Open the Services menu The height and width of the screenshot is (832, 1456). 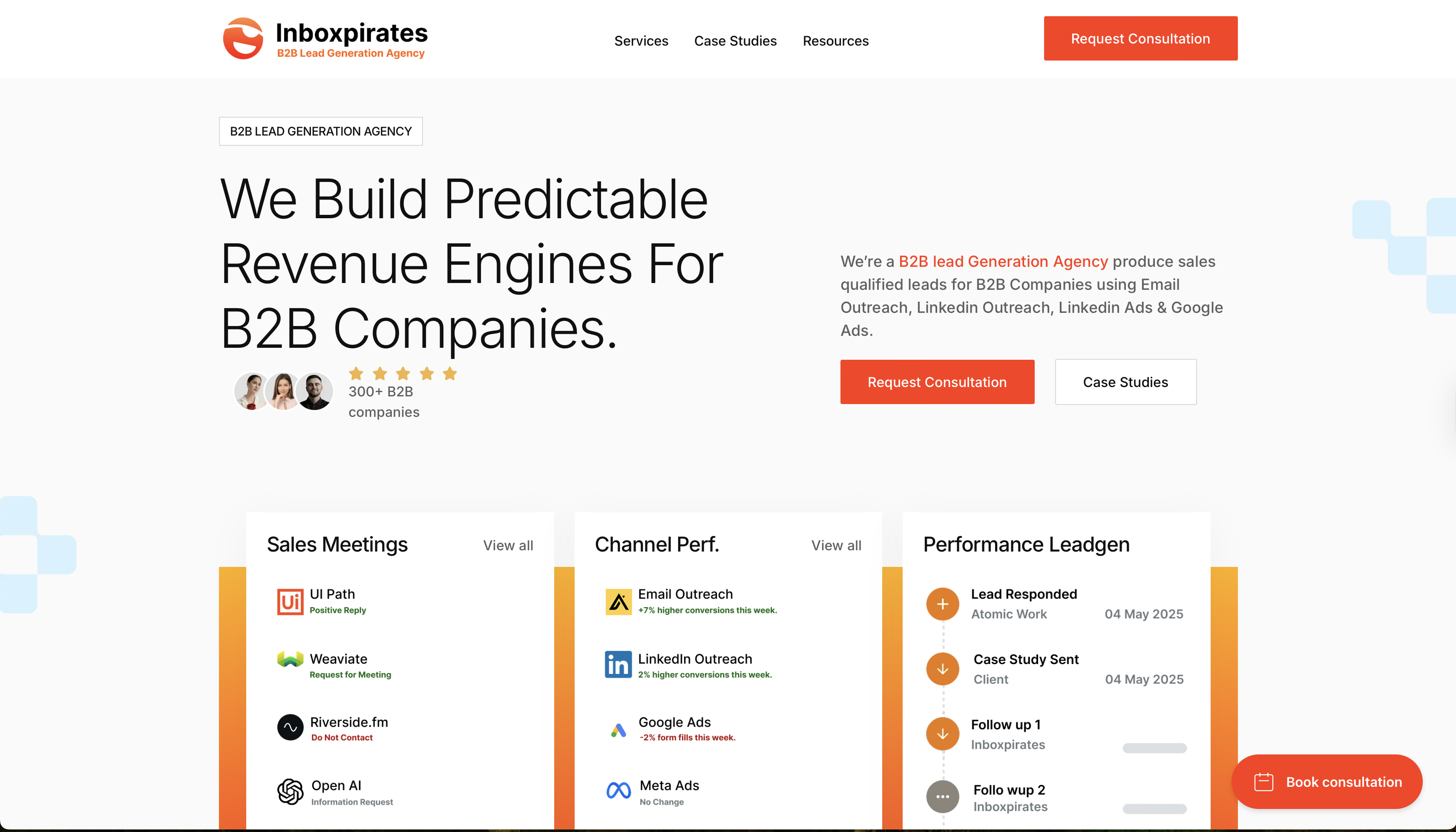click(x=641, y=41)
